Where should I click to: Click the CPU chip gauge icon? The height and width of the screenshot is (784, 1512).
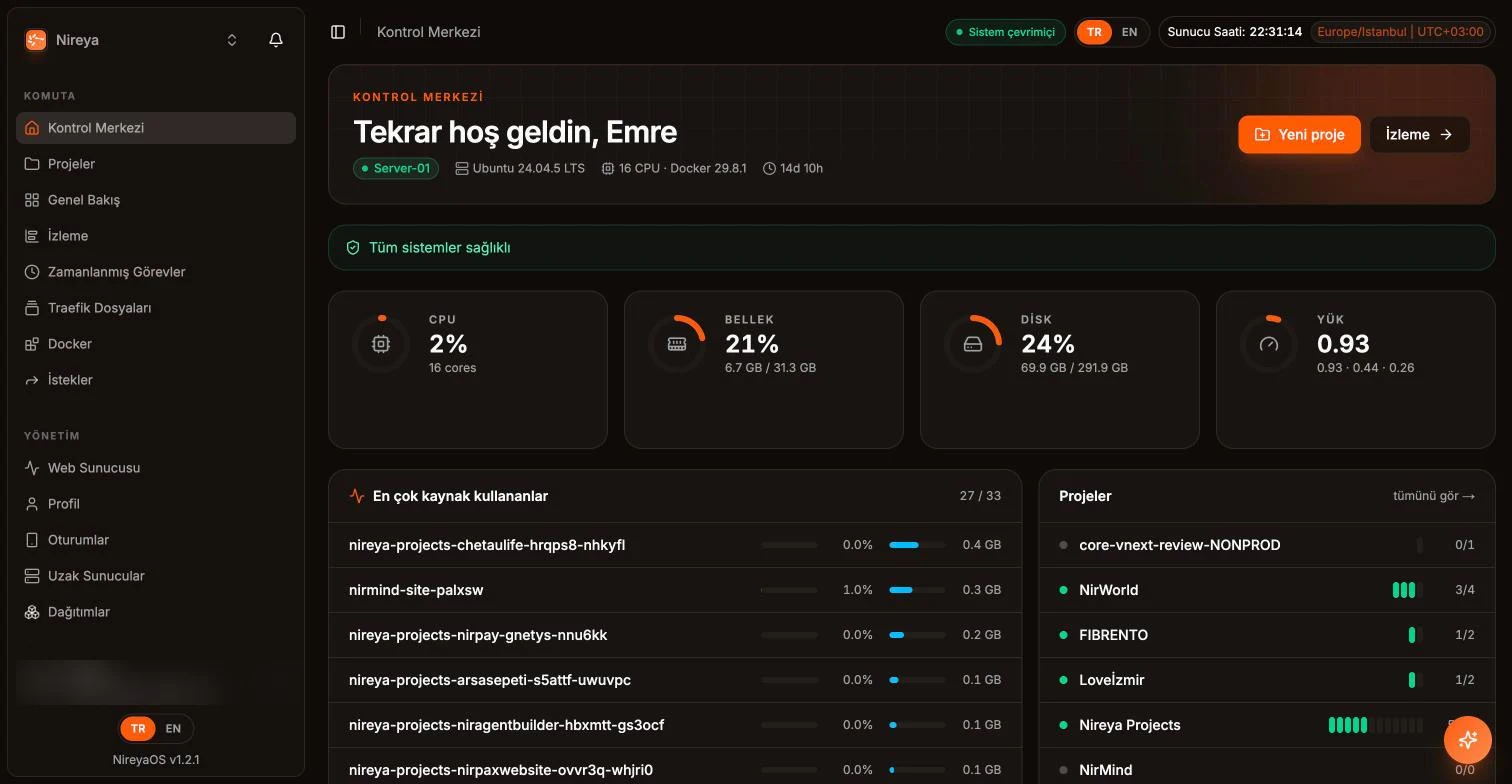tap(381, 344)
